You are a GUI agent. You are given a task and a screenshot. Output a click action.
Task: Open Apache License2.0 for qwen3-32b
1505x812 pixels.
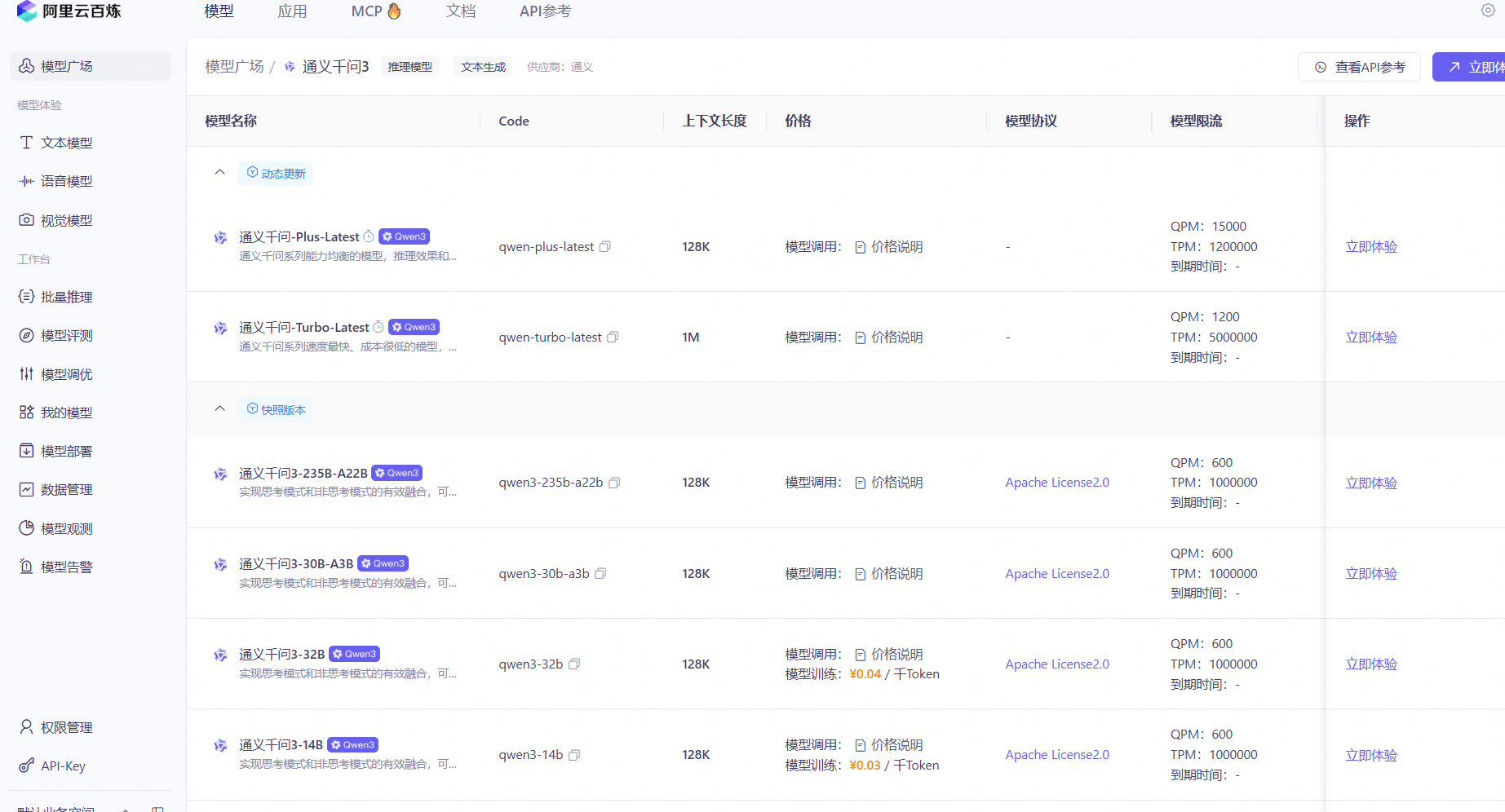tap(1057, 664)
